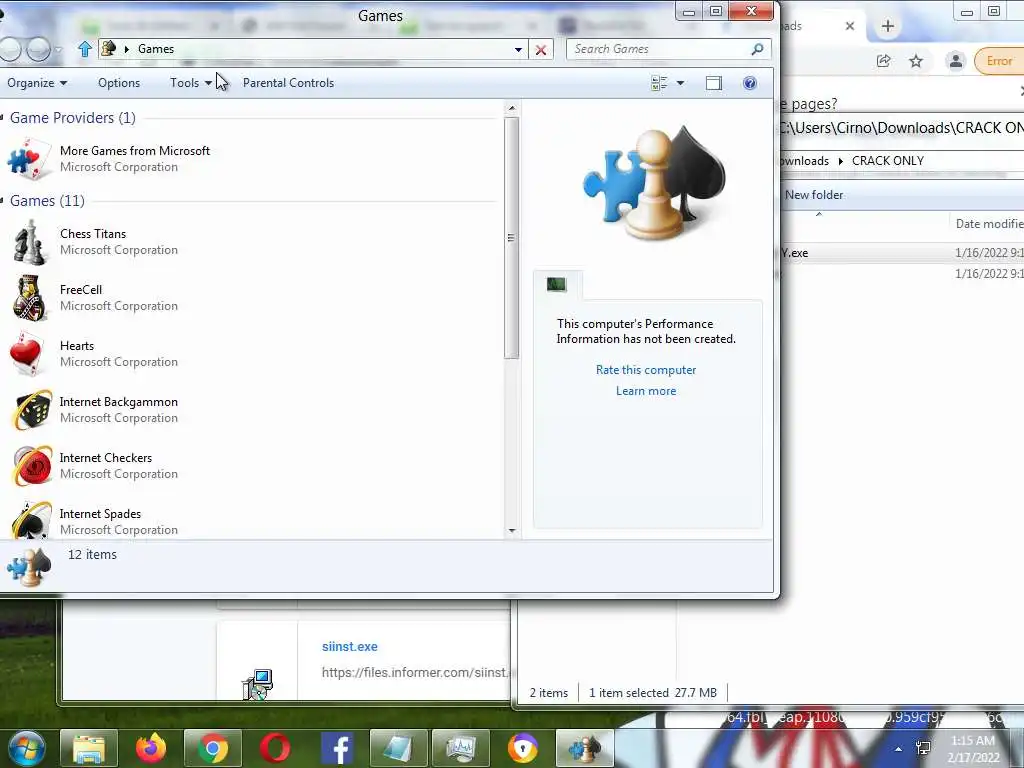Click New folder in the background window

pyautogui.click(x=814, y=195)
